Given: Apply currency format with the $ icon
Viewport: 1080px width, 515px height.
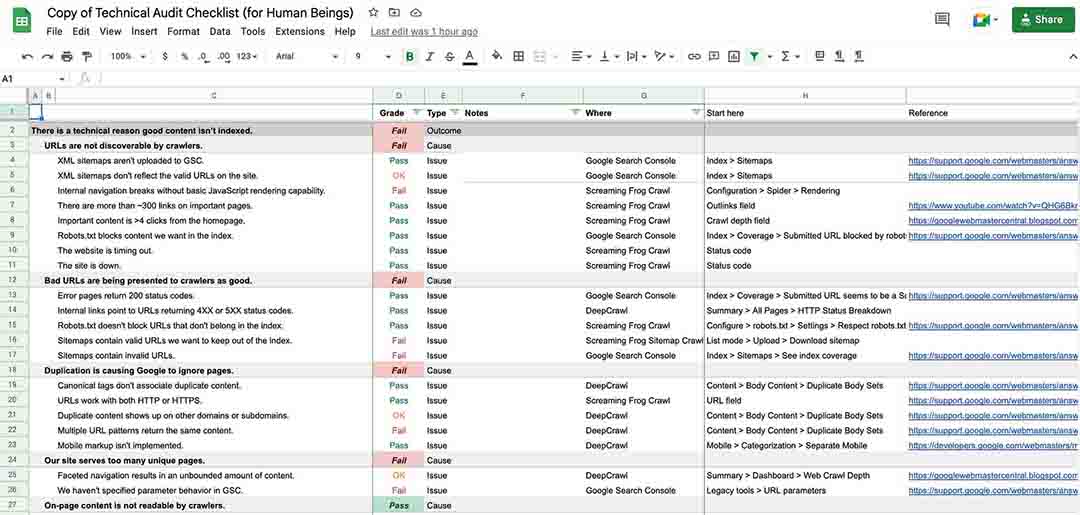Looking at the screenshot, I should point(165,56).
